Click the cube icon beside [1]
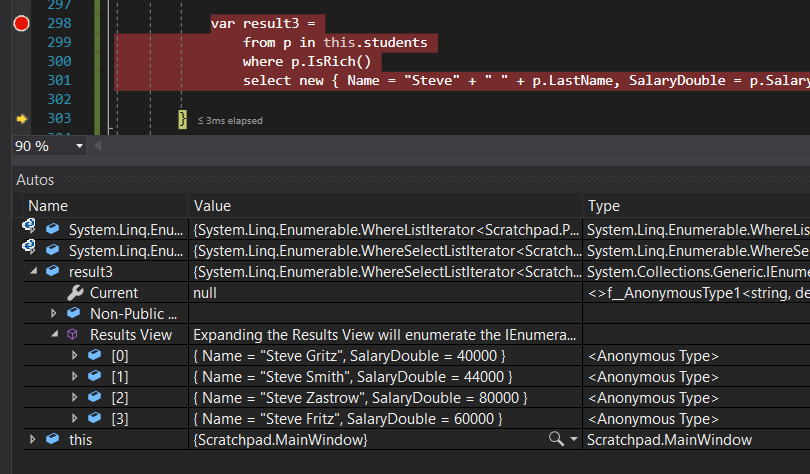The width and height of the screenshot is (810, 474). [x=95, y=376]
